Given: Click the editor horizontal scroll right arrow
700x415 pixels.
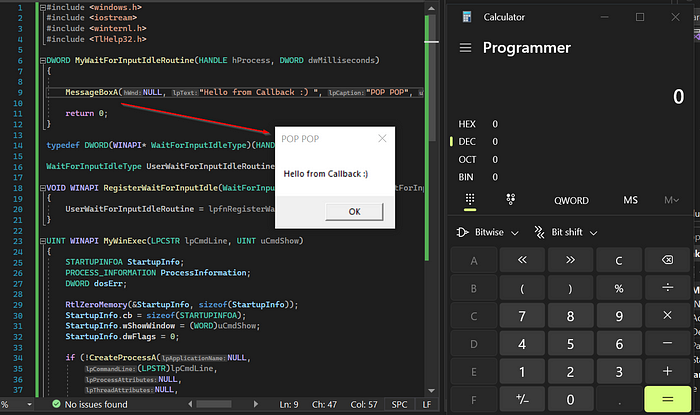Looking at the screenshot, I should (x=256, y=404).
